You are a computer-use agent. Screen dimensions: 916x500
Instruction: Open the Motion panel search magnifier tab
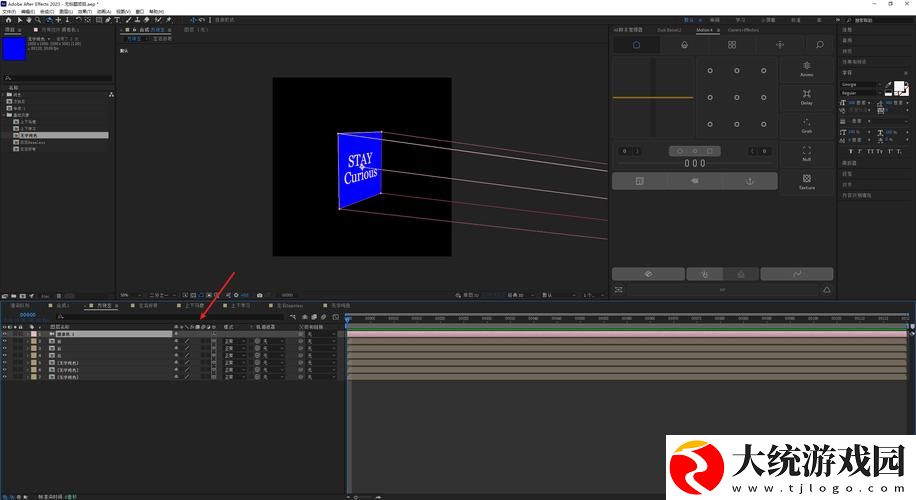[820, 45]
